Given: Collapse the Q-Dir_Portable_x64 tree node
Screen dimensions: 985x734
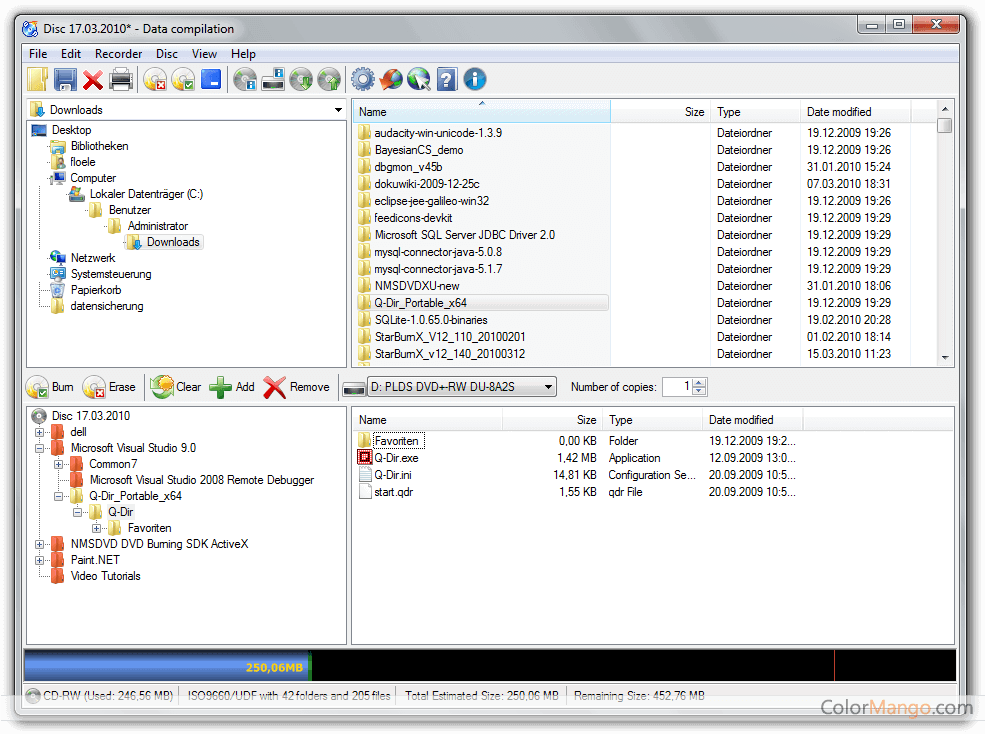Looking at the screenshot, I should coord(57,495).
